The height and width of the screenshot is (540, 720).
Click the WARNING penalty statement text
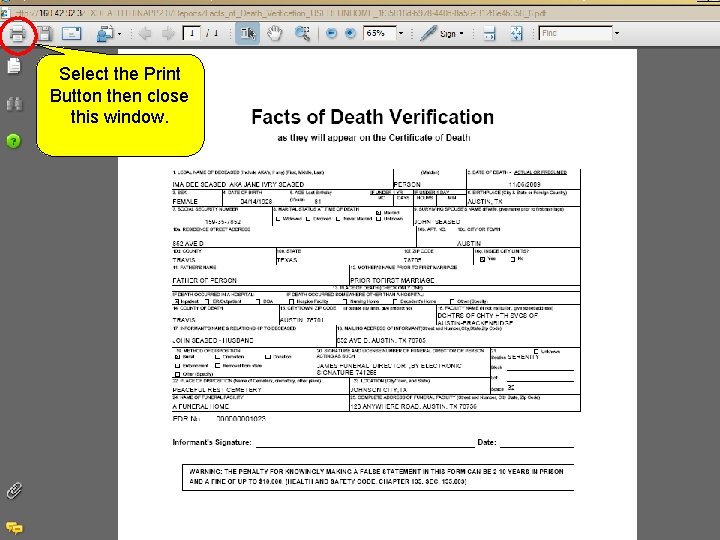tap(377, 477)
